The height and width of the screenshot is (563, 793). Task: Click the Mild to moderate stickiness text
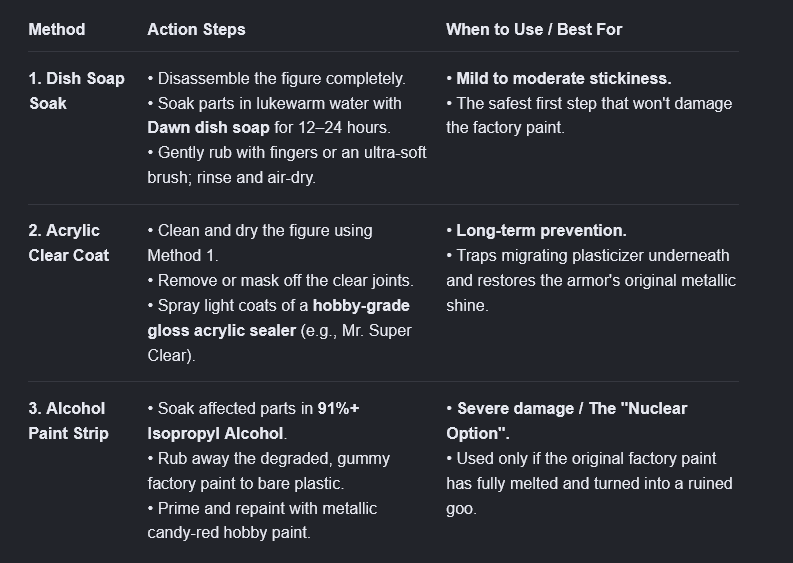pyautogui.click(x=564, y=78)
